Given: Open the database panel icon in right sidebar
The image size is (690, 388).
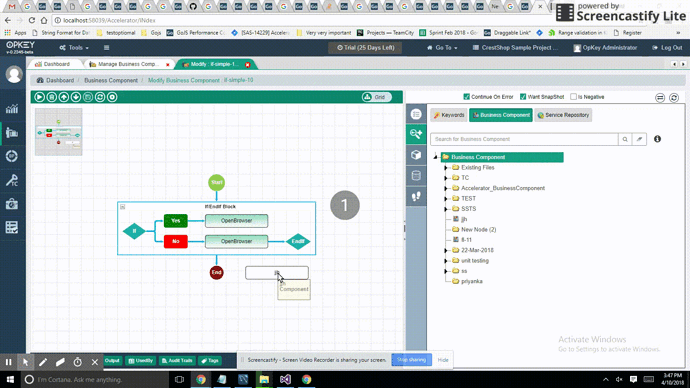Looking at the screenshot, I should pos(416,176).
